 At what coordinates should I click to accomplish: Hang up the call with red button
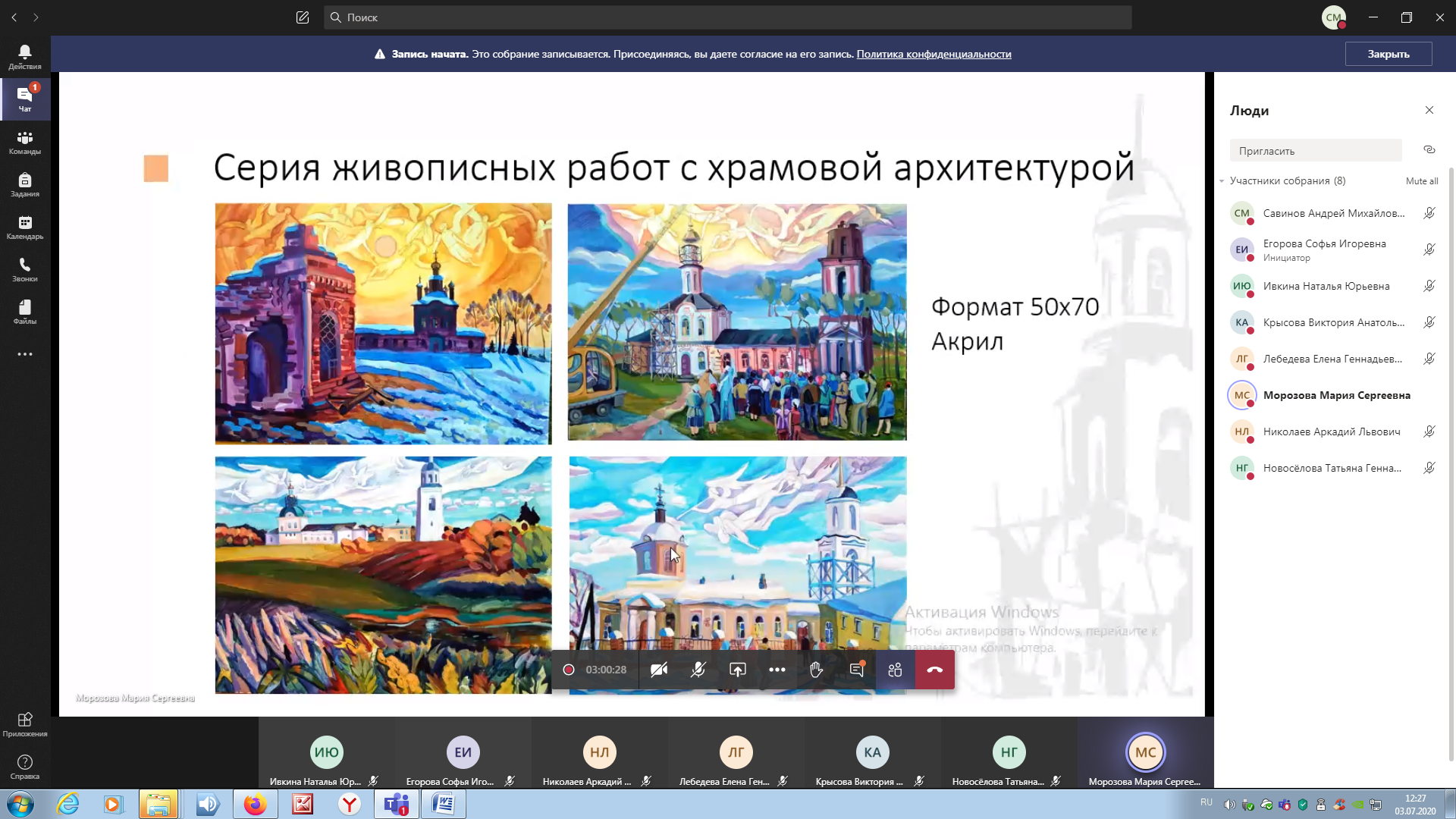click(935, 670)
